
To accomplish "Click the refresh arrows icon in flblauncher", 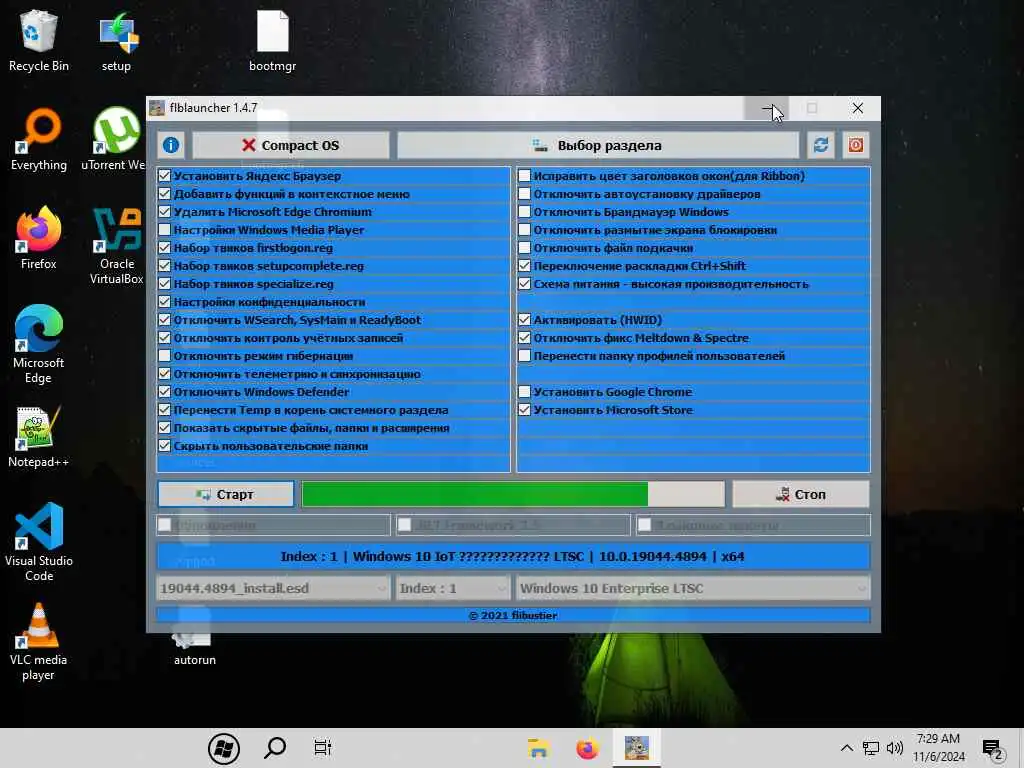I will pos(821,145).
